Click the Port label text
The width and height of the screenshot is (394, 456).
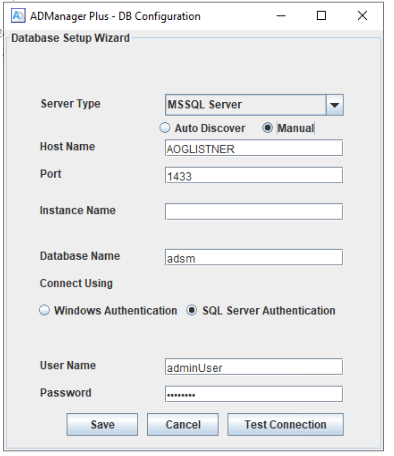click(x=51, y=174)
